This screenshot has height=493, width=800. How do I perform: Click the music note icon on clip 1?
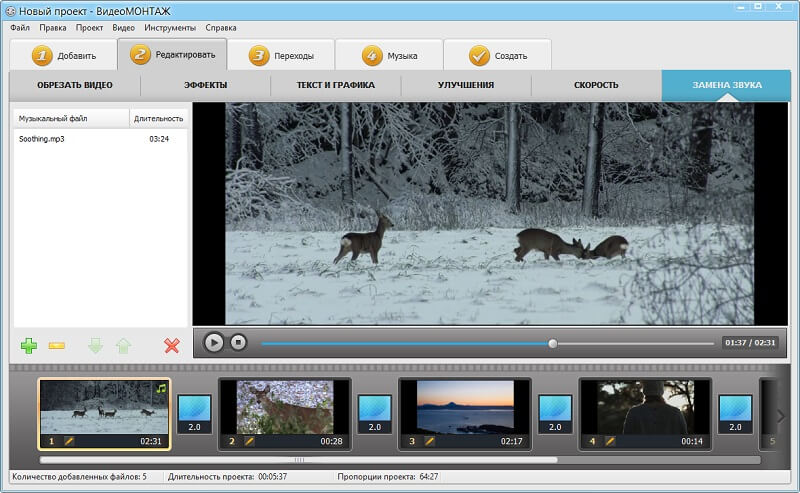(x=159, y=388)
